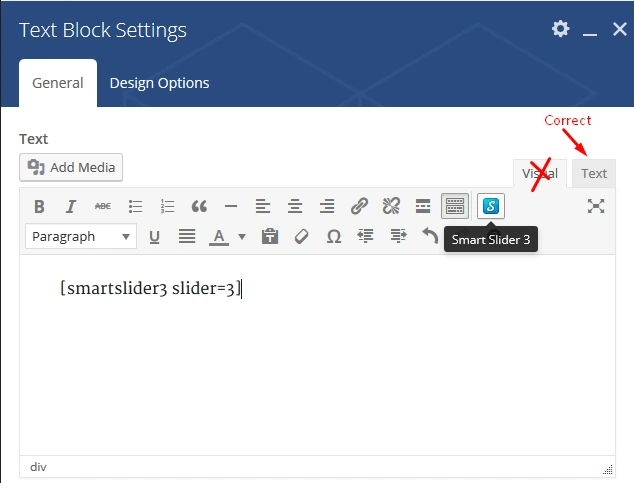The width and height of the screenshot is (634, 483).
Task: Apply strikethrough formatting
Action: pos(103,207)
